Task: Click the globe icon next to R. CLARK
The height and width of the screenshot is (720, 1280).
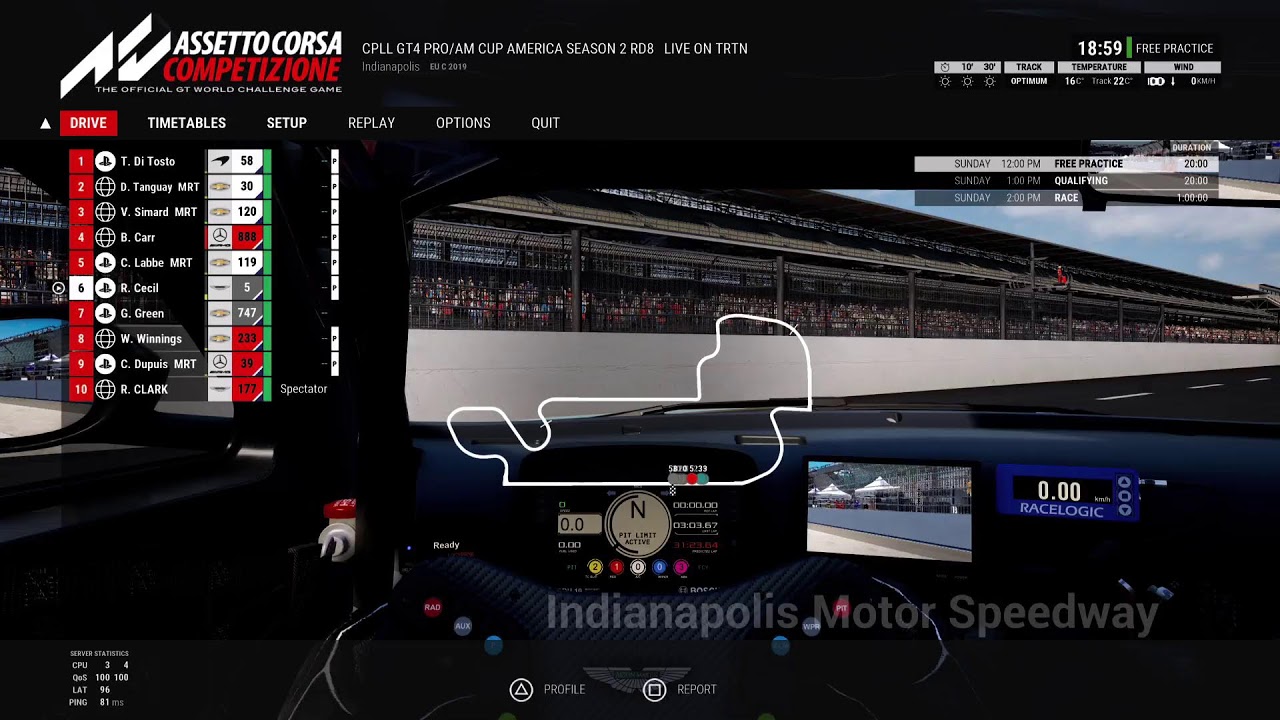Action: click(105, 389)
